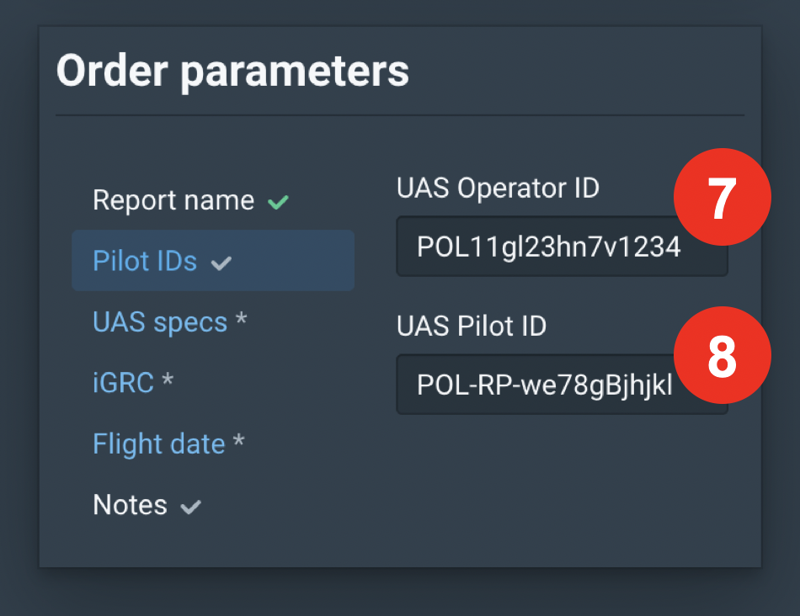Screen dimensions: 800x616
Task: Click the gray checkmark next to Pilot IDs
Action: (222, 263)
